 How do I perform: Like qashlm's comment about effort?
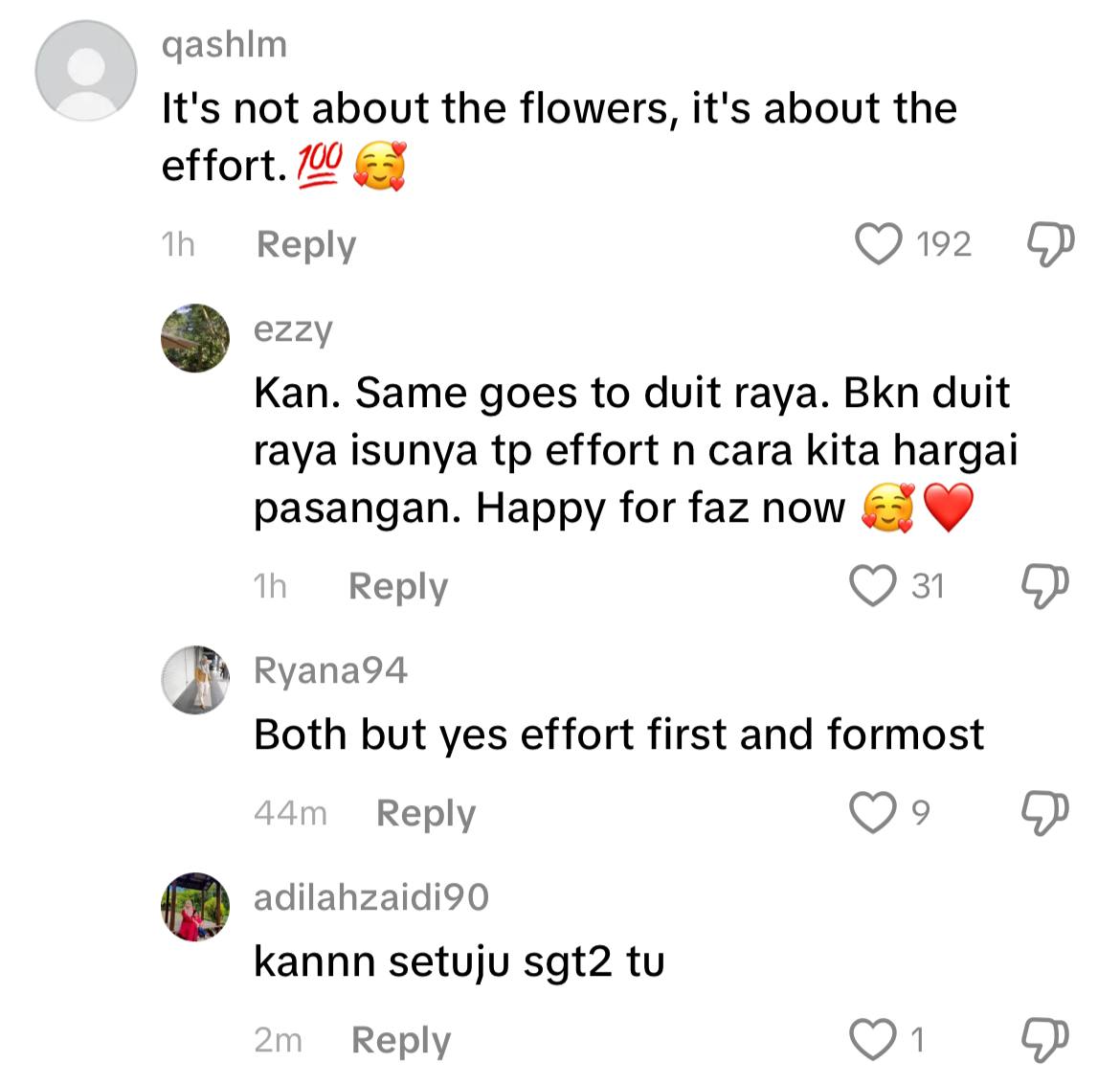[879, 244]
